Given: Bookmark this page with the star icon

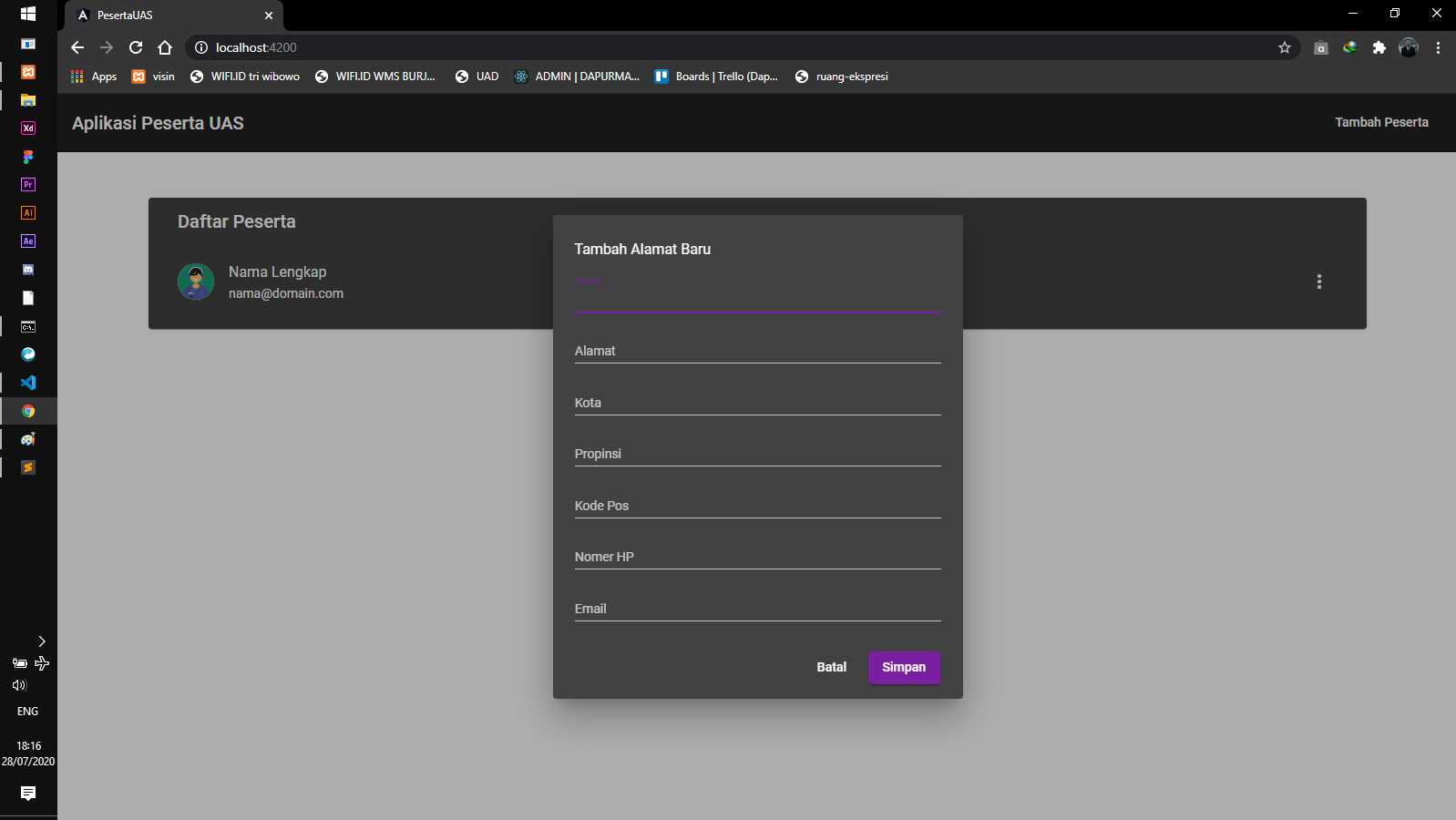Looking at the screenshot, I should click(1285, 47).
